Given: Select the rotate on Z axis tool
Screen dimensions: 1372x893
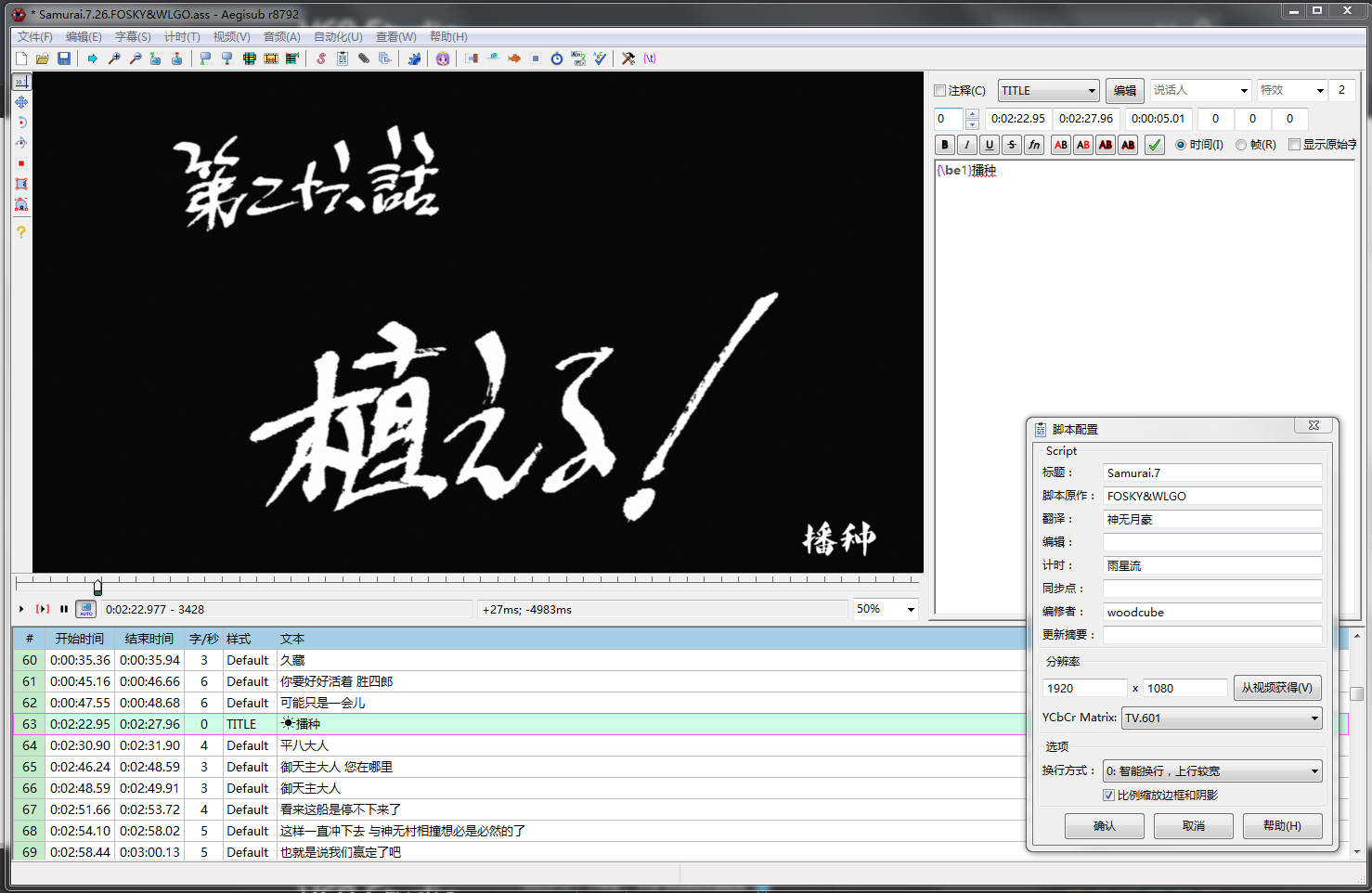Looking at the screenshot, I should coord(21,123).
